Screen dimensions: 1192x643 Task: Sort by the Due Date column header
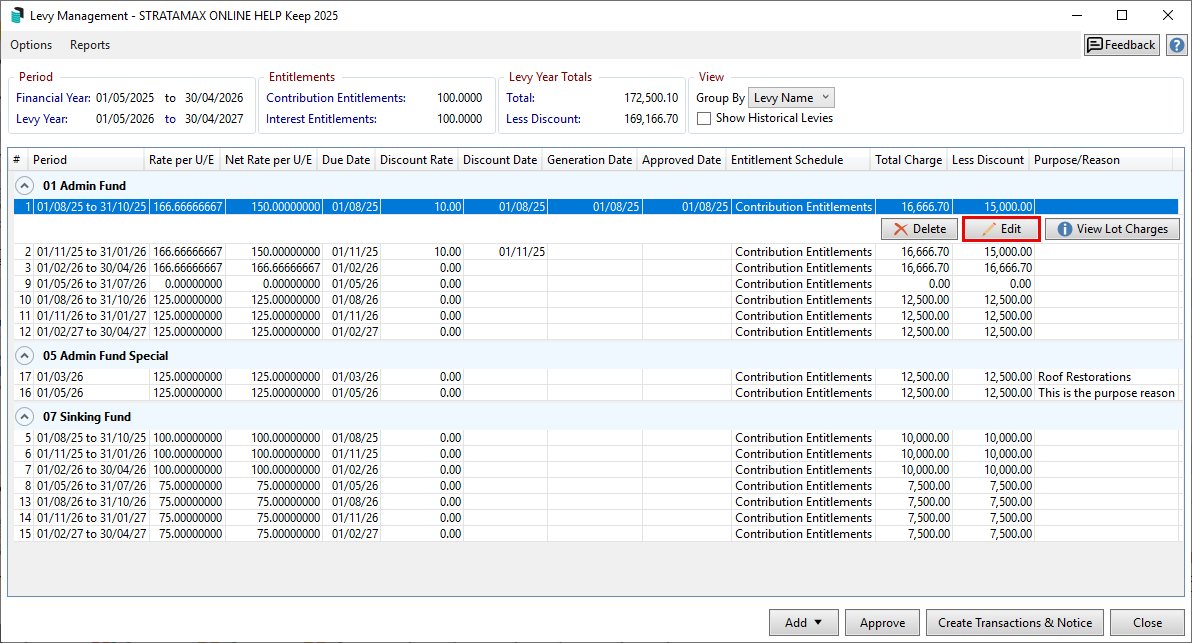coord(346,160)
